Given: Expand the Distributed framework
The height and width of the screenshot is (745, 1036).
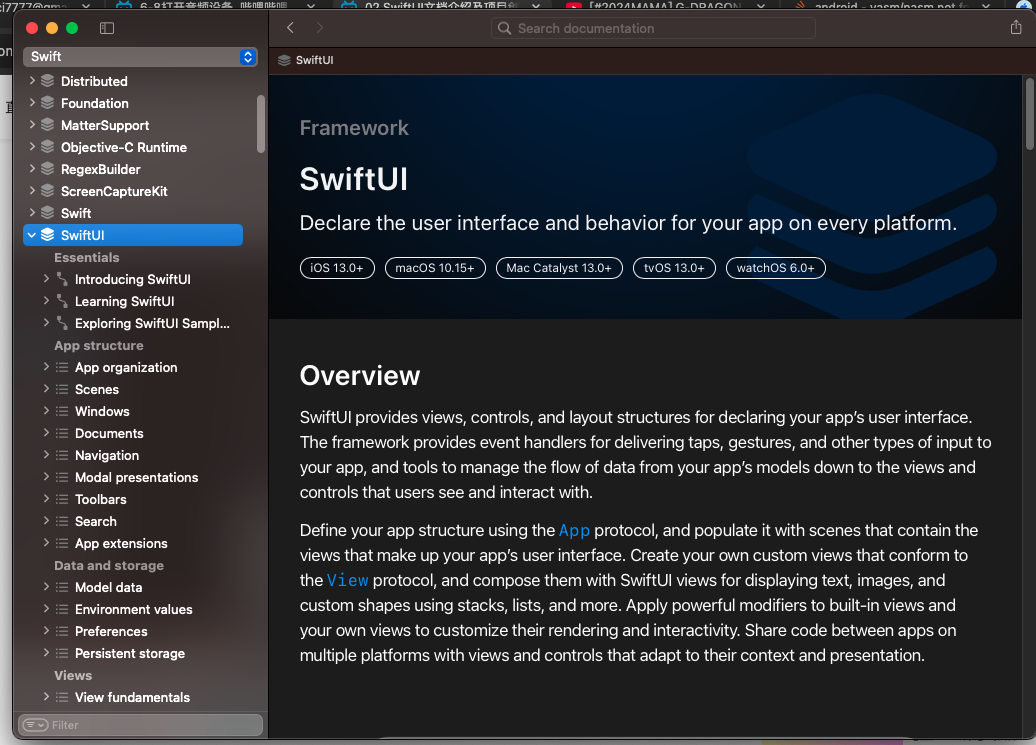Looking at the screenshot, I should [x=32, y=81].
